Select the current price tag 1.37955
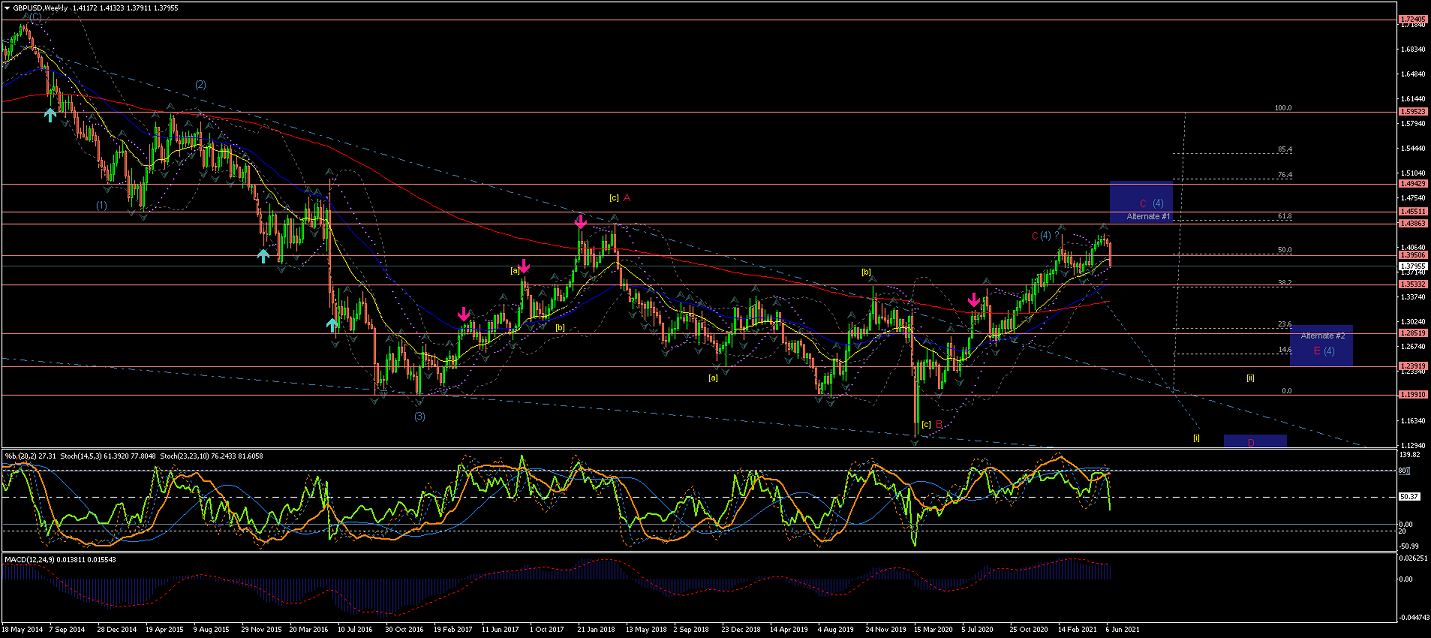1431x638 pixels. coord(1412,266)
